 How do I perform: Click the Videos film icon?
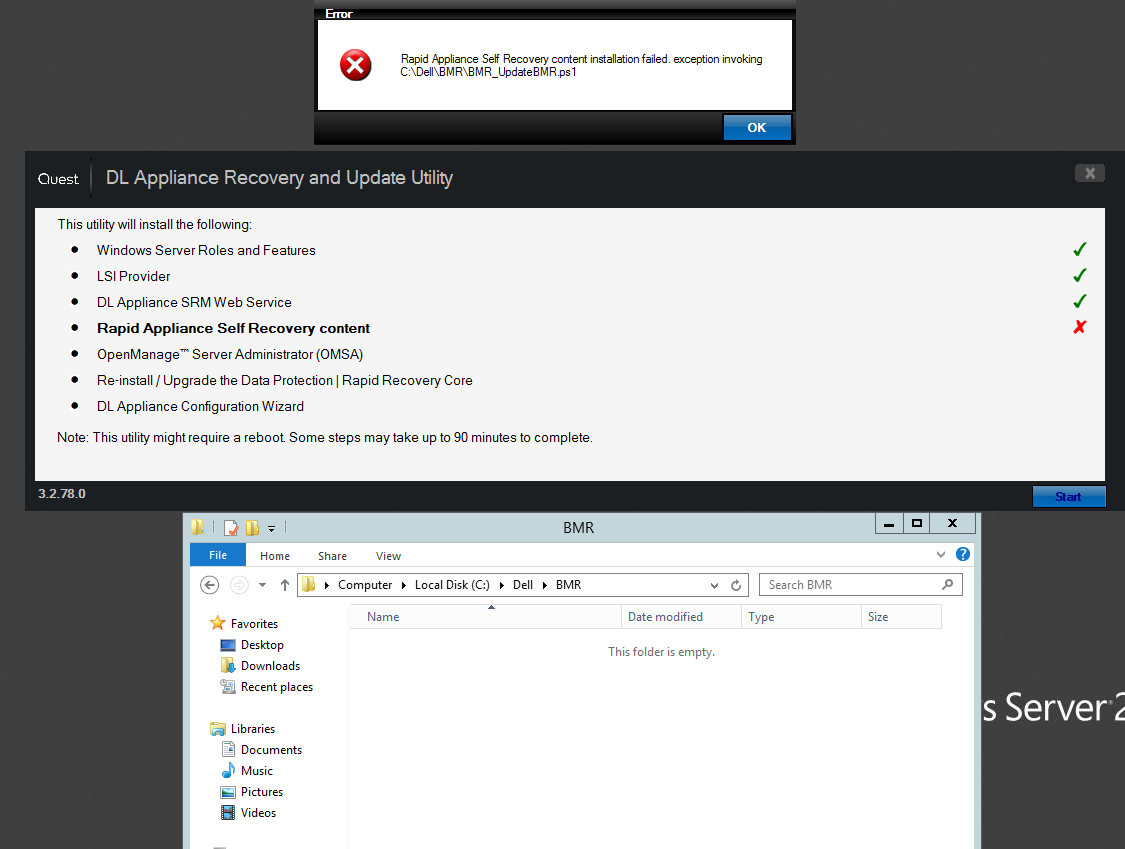pos(228,812)
